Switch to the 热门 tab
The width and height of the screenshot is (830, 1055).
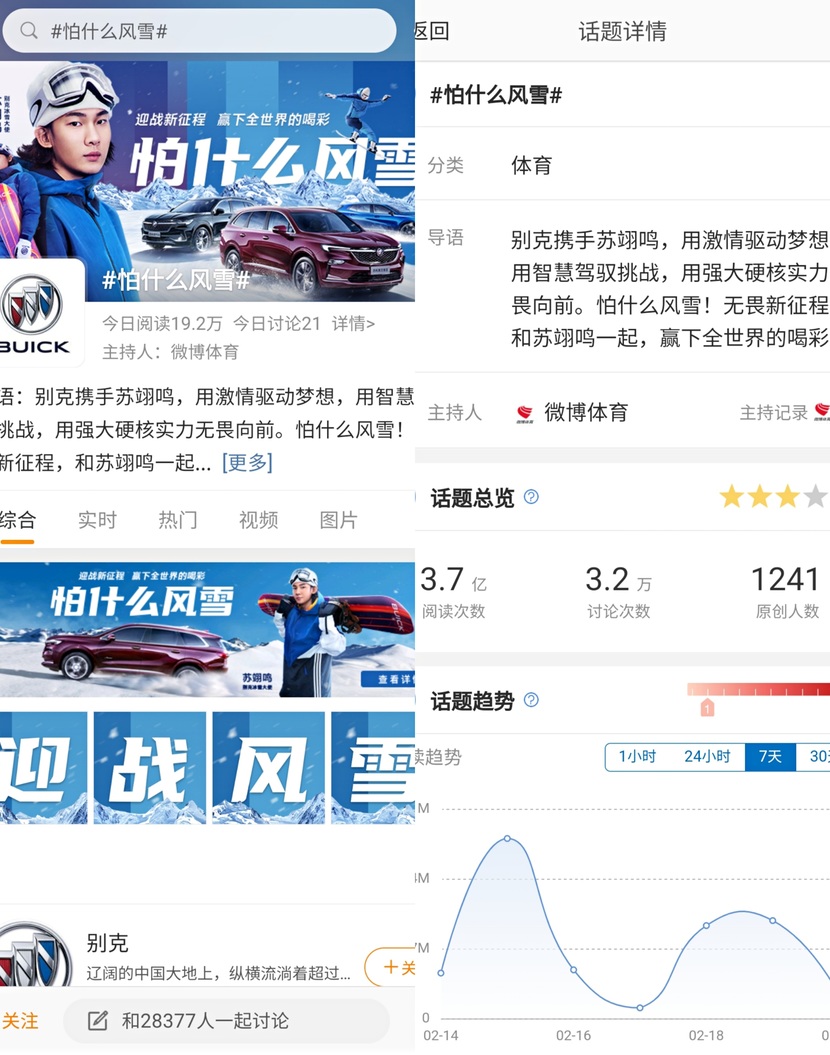pyautogui.click(x=178, y=519)
